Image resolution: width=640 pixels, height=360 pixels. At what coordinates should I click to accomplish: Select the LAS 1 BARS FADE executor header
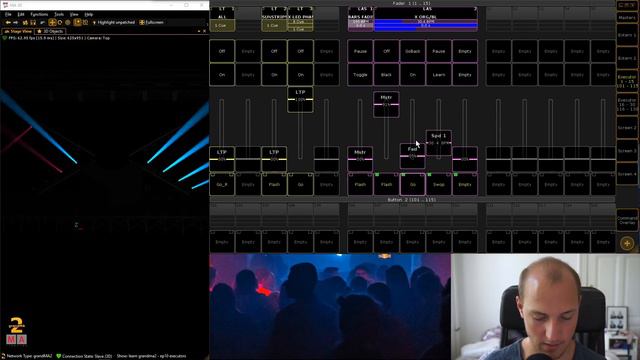(x=360, y=19)
